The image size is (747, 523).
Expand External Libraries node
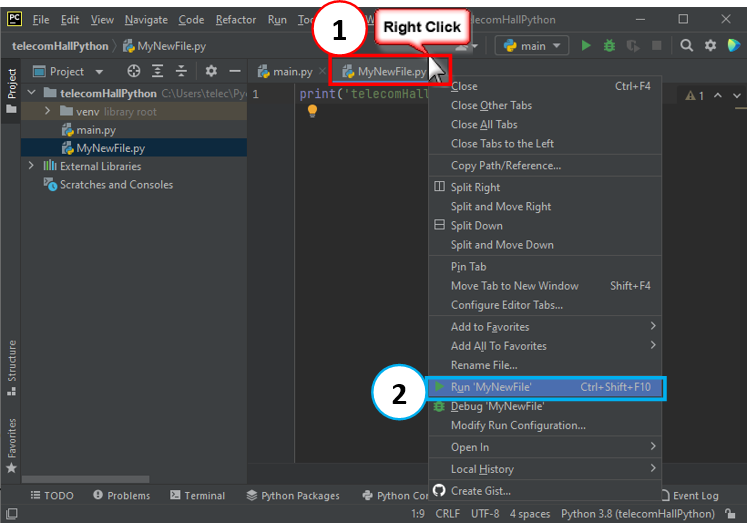point(31,166)
